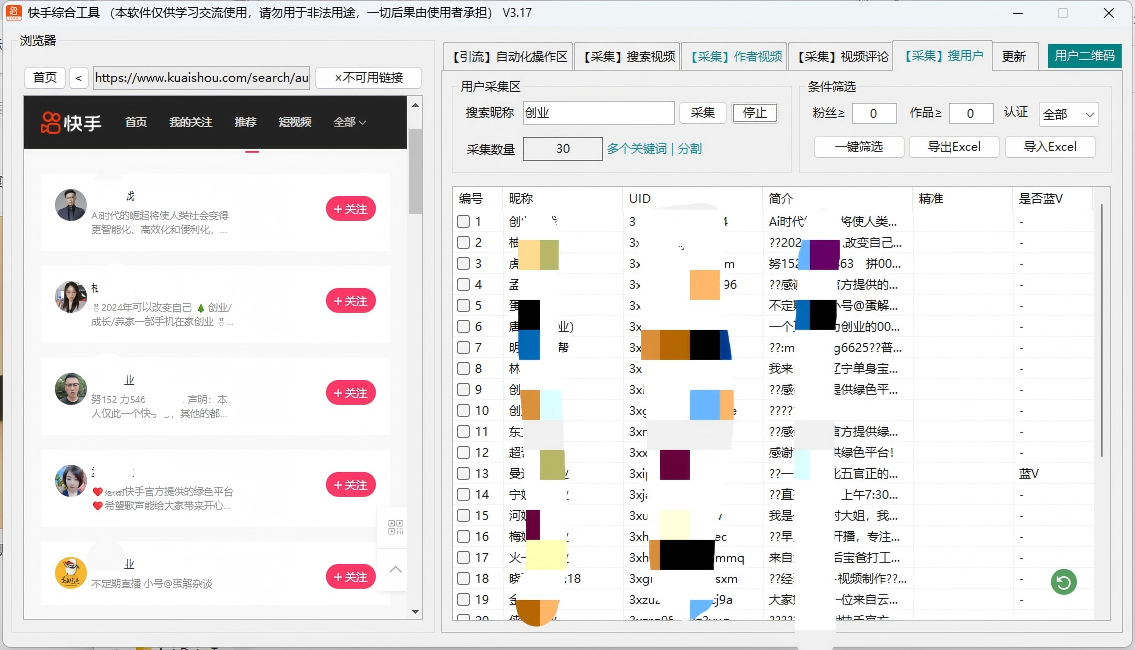This screenshot has height=650, width=1135.
Task: Click the 搜索昵称 input field
Action: (x=599, y=113)
